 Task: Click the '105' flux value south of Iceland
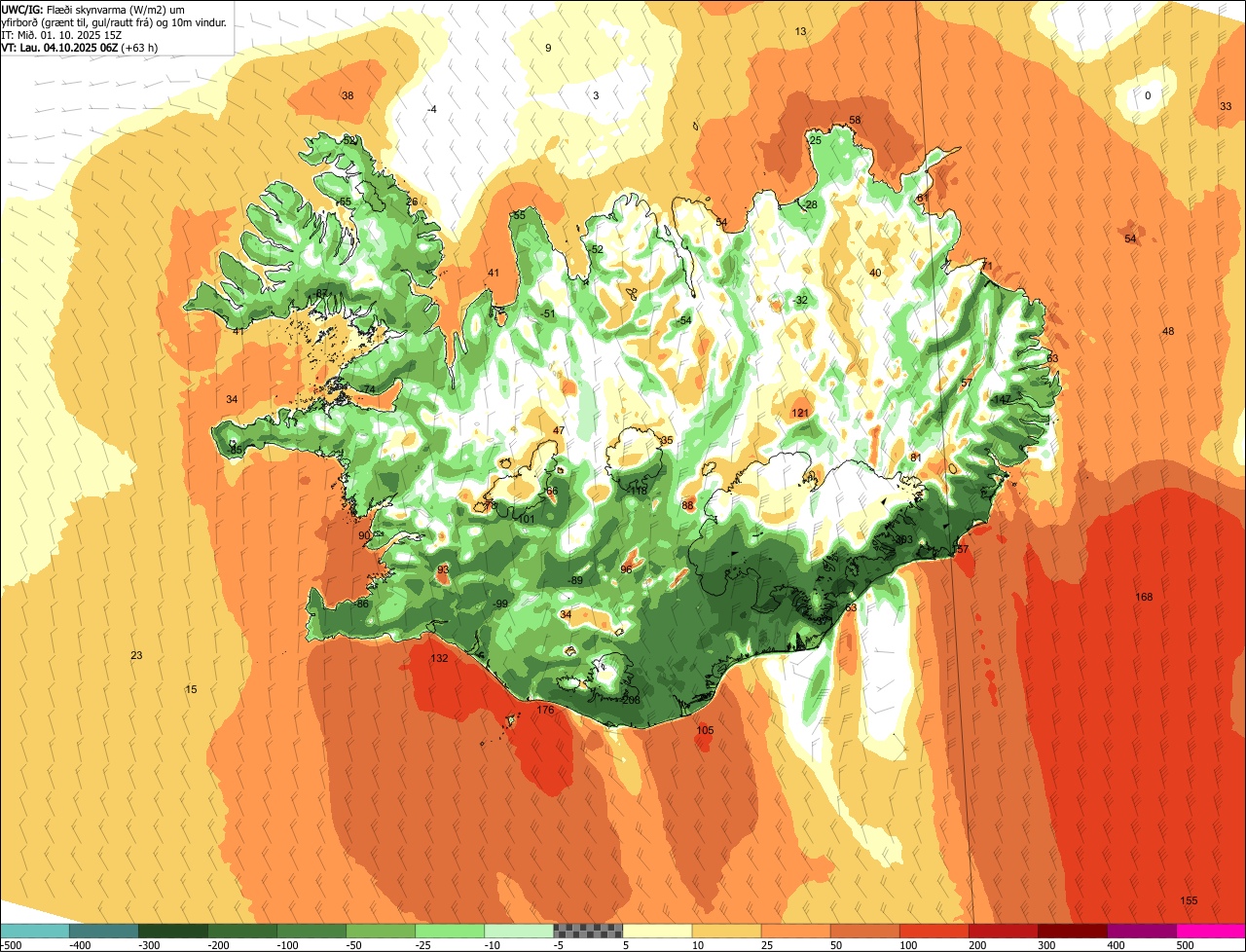pyautogui.click(x=705, y=730)
